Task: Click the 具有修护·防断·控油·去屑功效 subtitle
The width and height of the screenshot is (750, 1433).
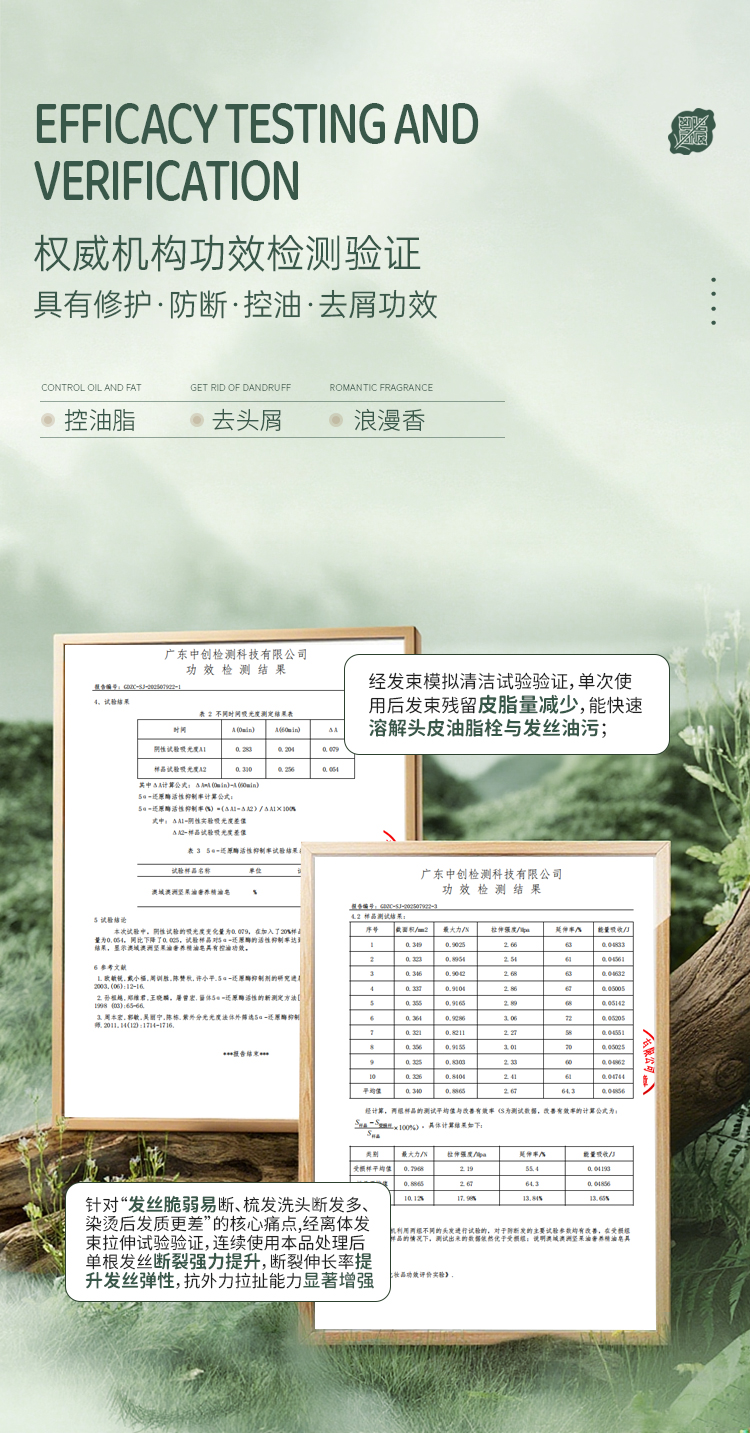Action: click(x=236, y=304)
